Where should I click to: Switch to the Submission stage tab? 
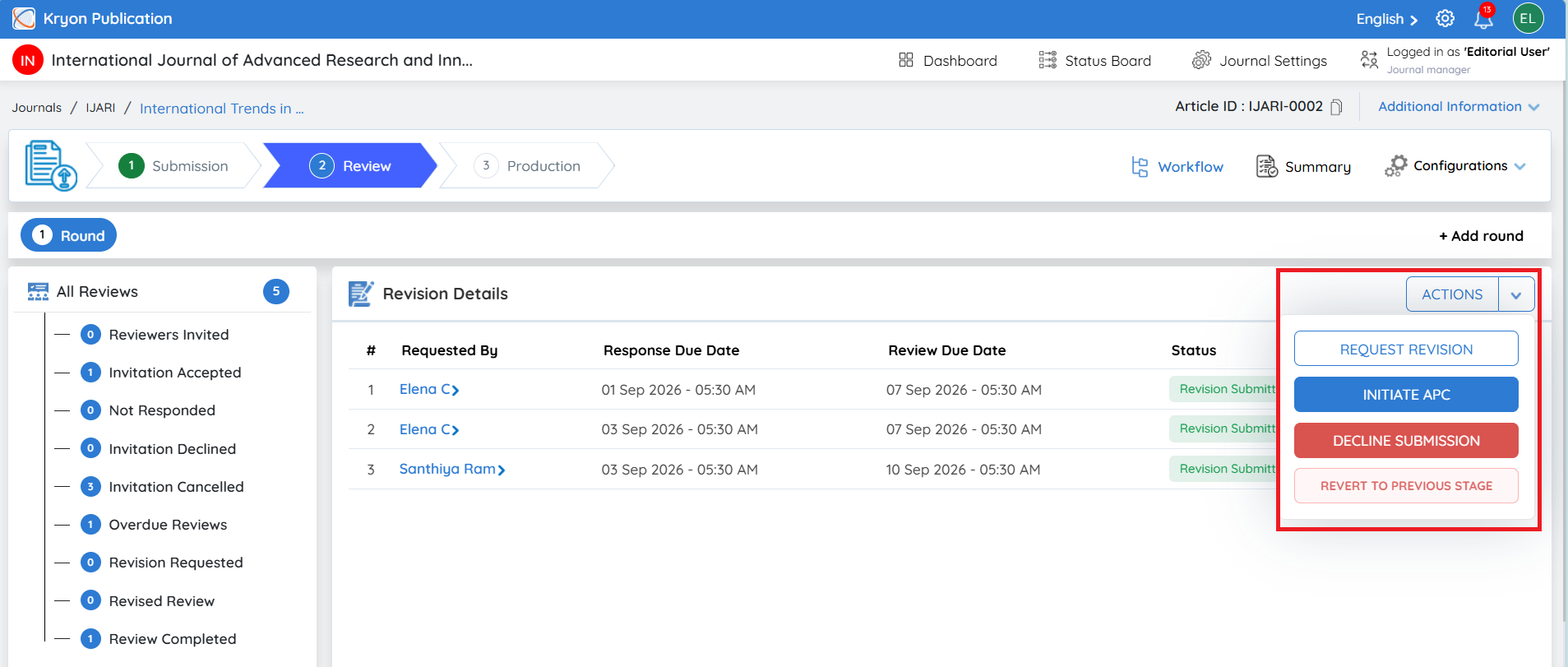pos(173,165)
